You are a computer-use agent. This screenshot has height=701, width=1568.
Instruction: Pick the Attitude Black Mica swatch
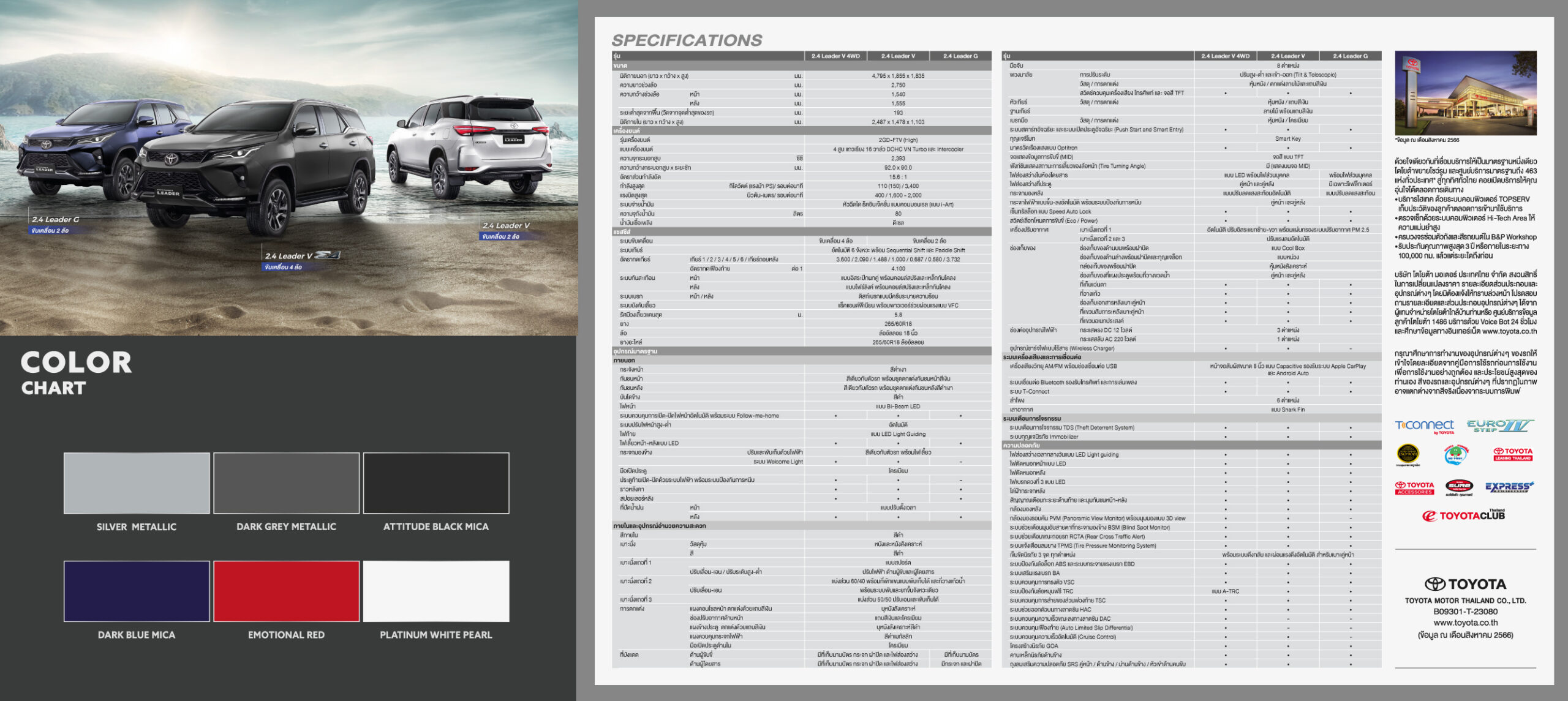click(x=435, y=483)
